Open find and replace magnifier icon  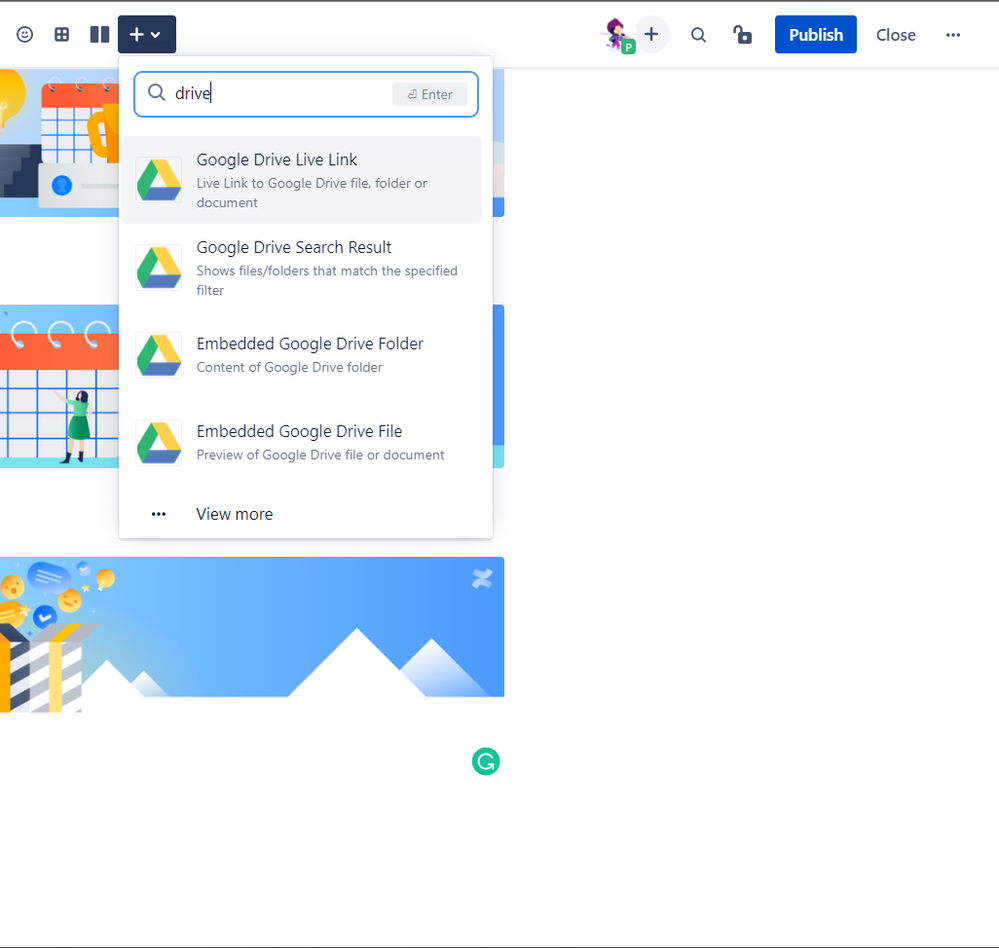pos(698,35)
